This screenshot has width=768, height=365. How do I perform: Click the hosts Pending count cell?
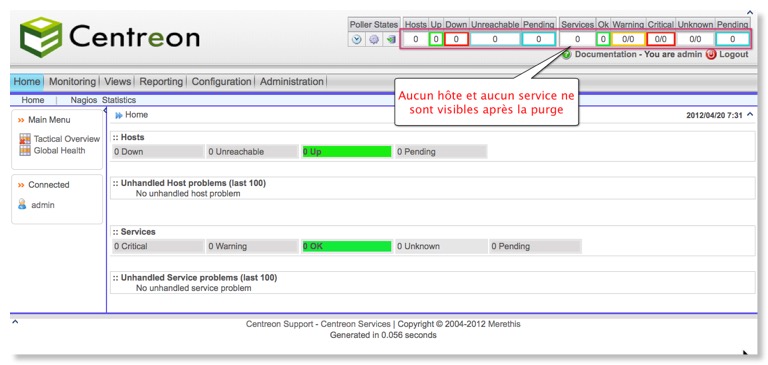(538, 39)
